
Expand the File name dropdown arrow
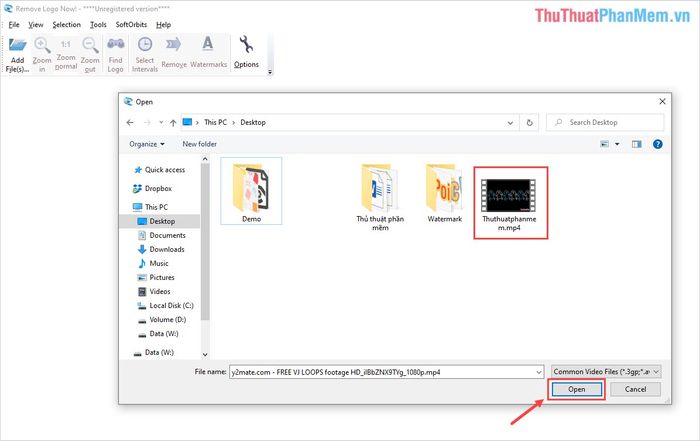539,372
